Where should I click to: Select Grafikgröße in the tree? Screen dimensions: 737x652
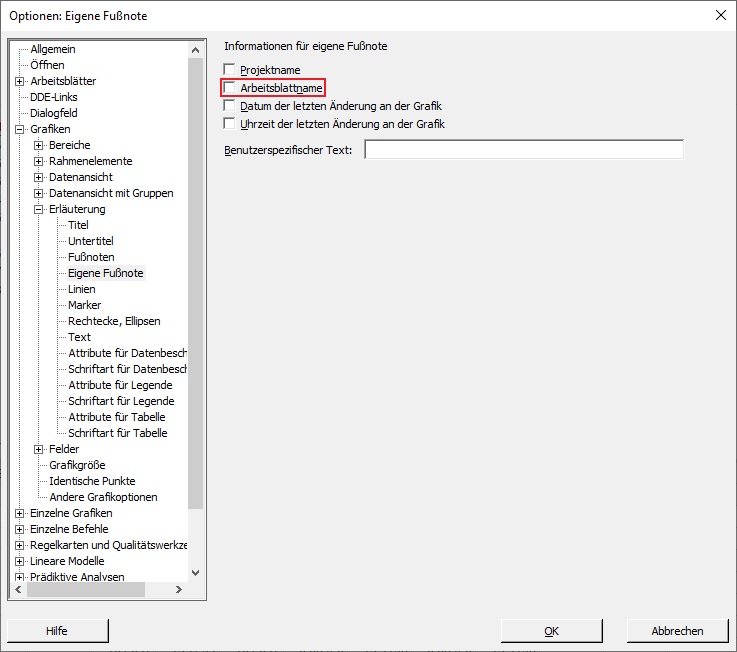pyautogui.click(x=77, y=465)
